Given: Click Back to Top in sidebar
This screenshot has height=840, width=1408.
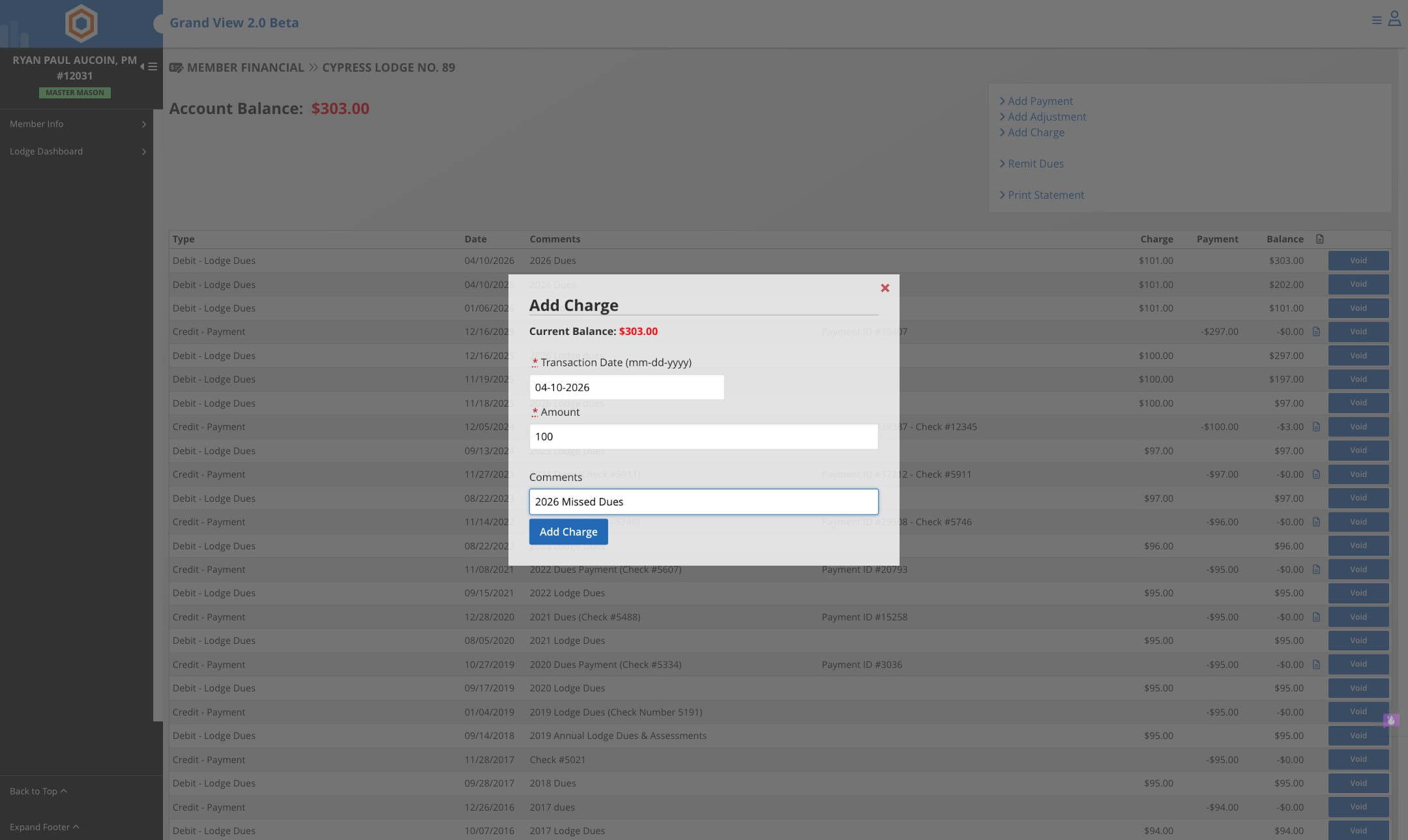Looking at the screenshot, I should coord(38,791).
